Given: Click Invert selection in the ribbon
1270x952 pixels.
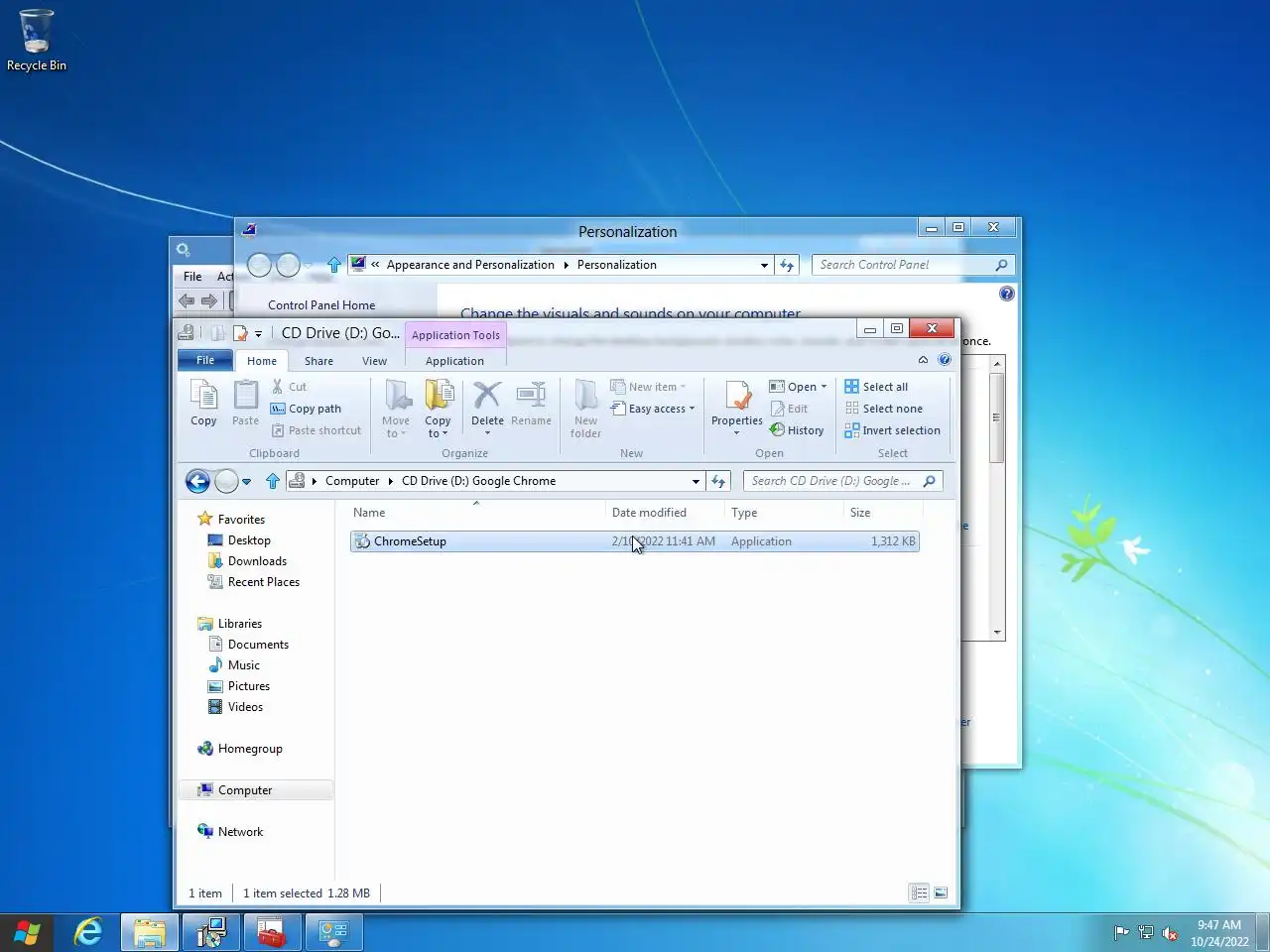Looking at the screenshot, I should point(893,430).
